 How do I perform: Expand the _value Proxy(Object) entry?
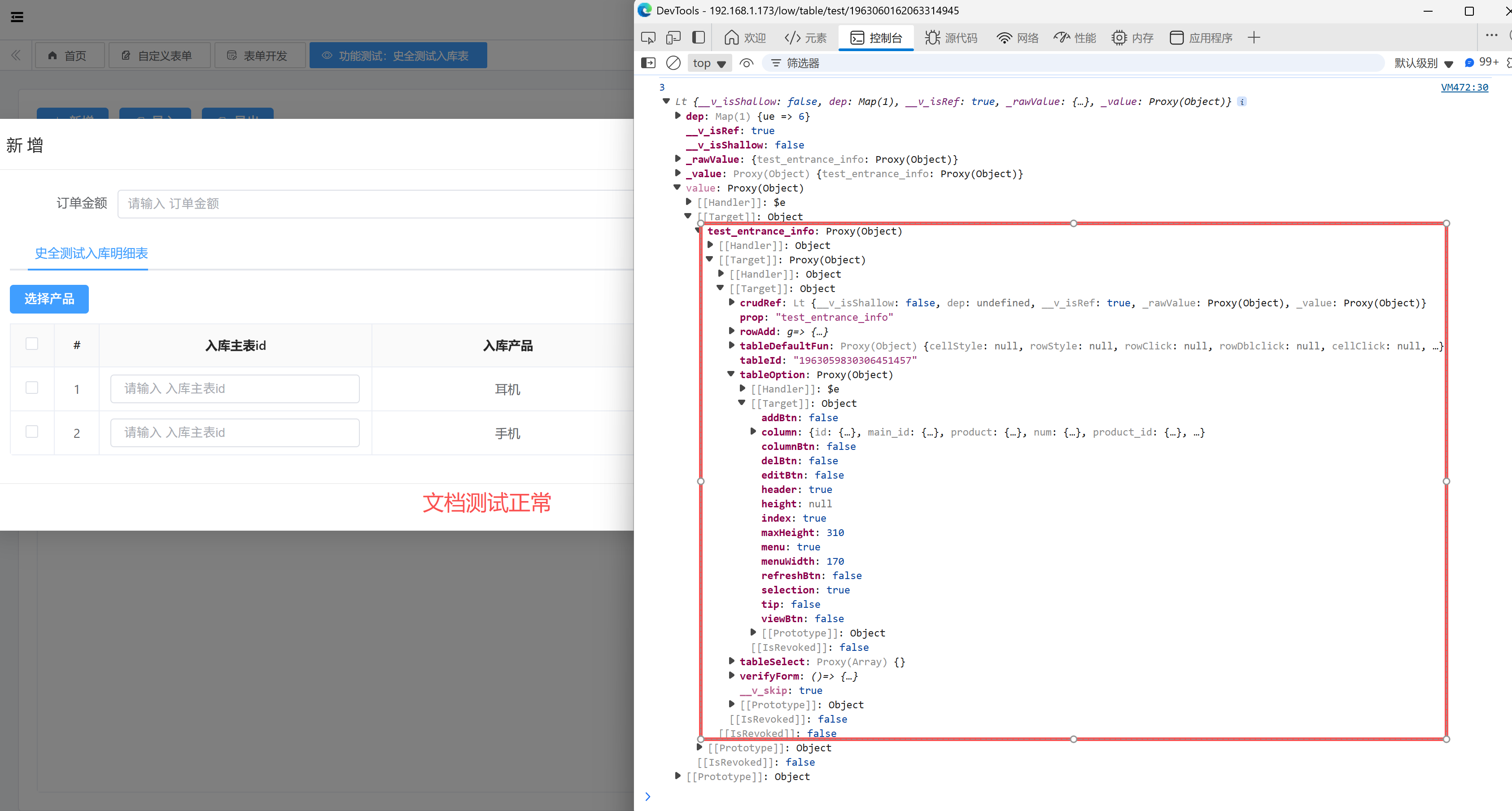click(678, 173)
